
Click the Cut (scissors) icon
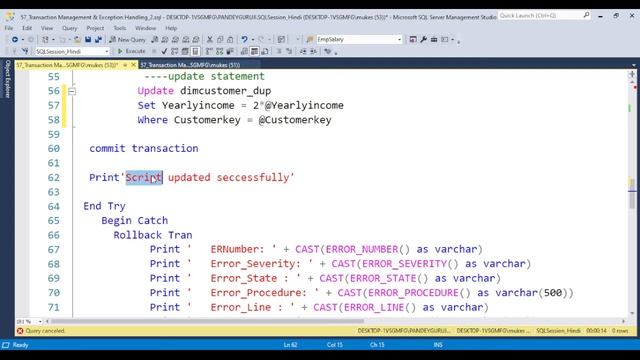pos(210,40)
